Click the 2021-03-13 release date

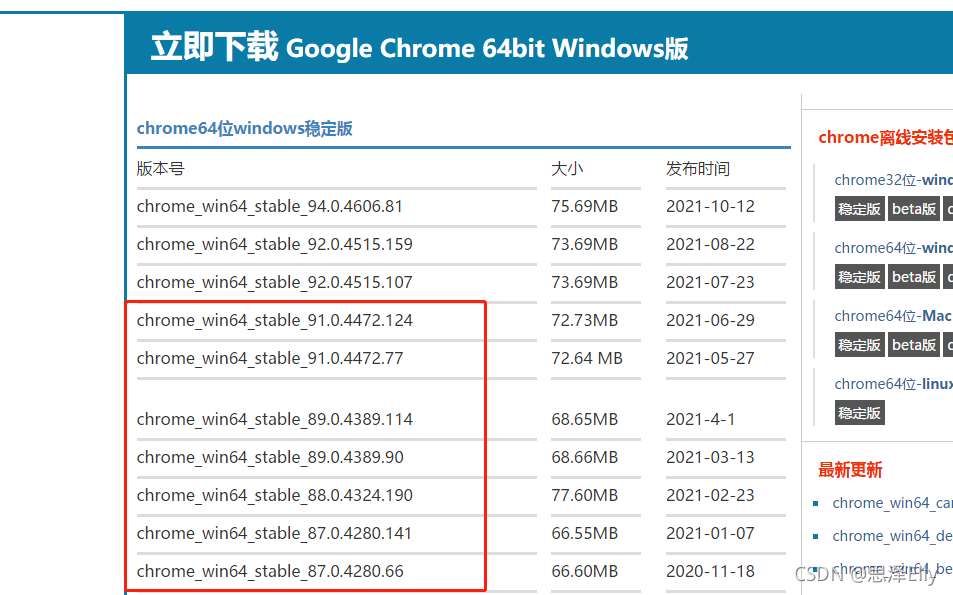710,457
